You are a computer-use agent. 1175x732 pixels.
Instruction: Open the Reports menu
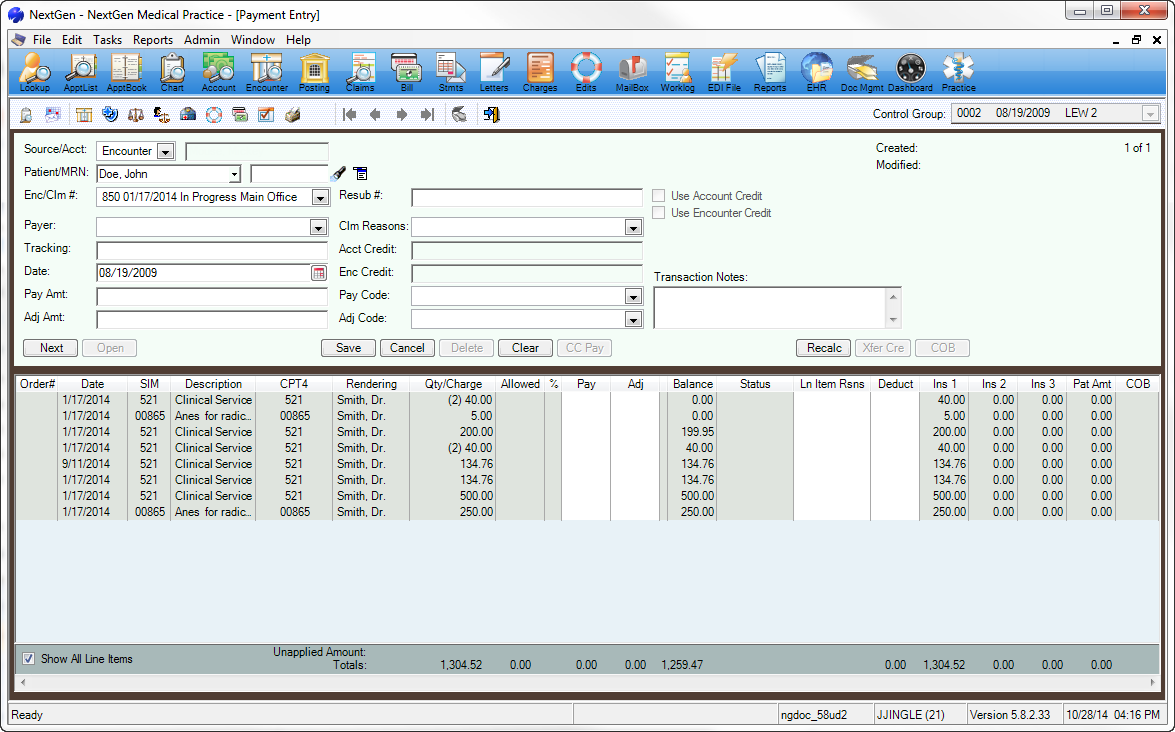click(153, 40)
